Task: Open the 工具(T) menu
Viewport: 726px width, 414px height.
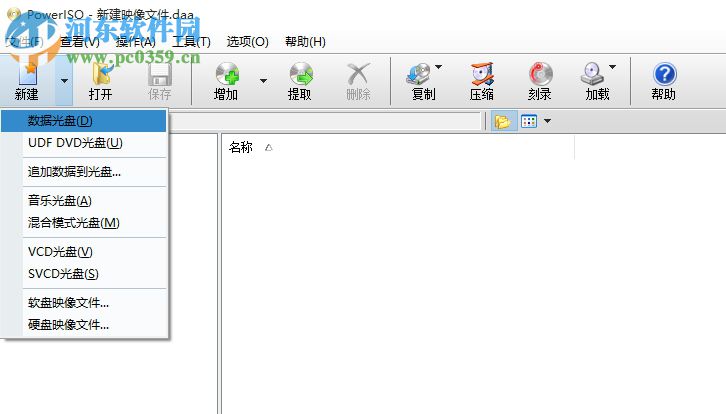Action: [192, 42]
